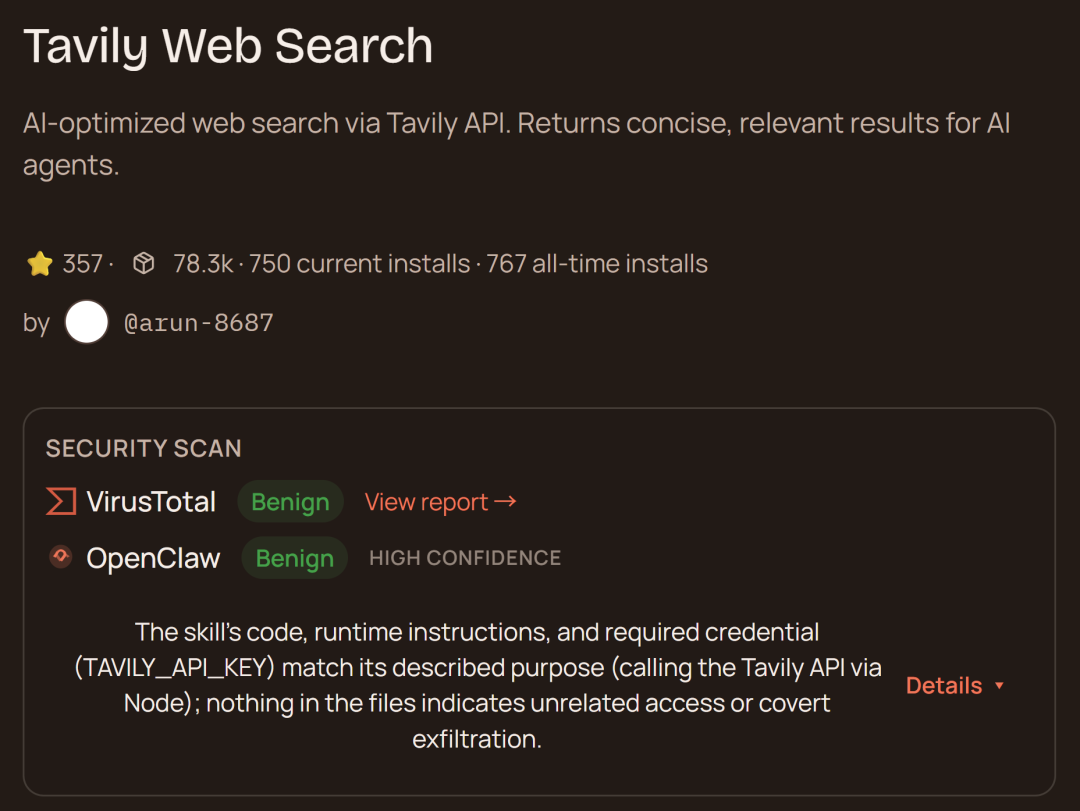Open the @arun-8687 author profile
Screen dimensions: 1080x811
coord(198,323)
